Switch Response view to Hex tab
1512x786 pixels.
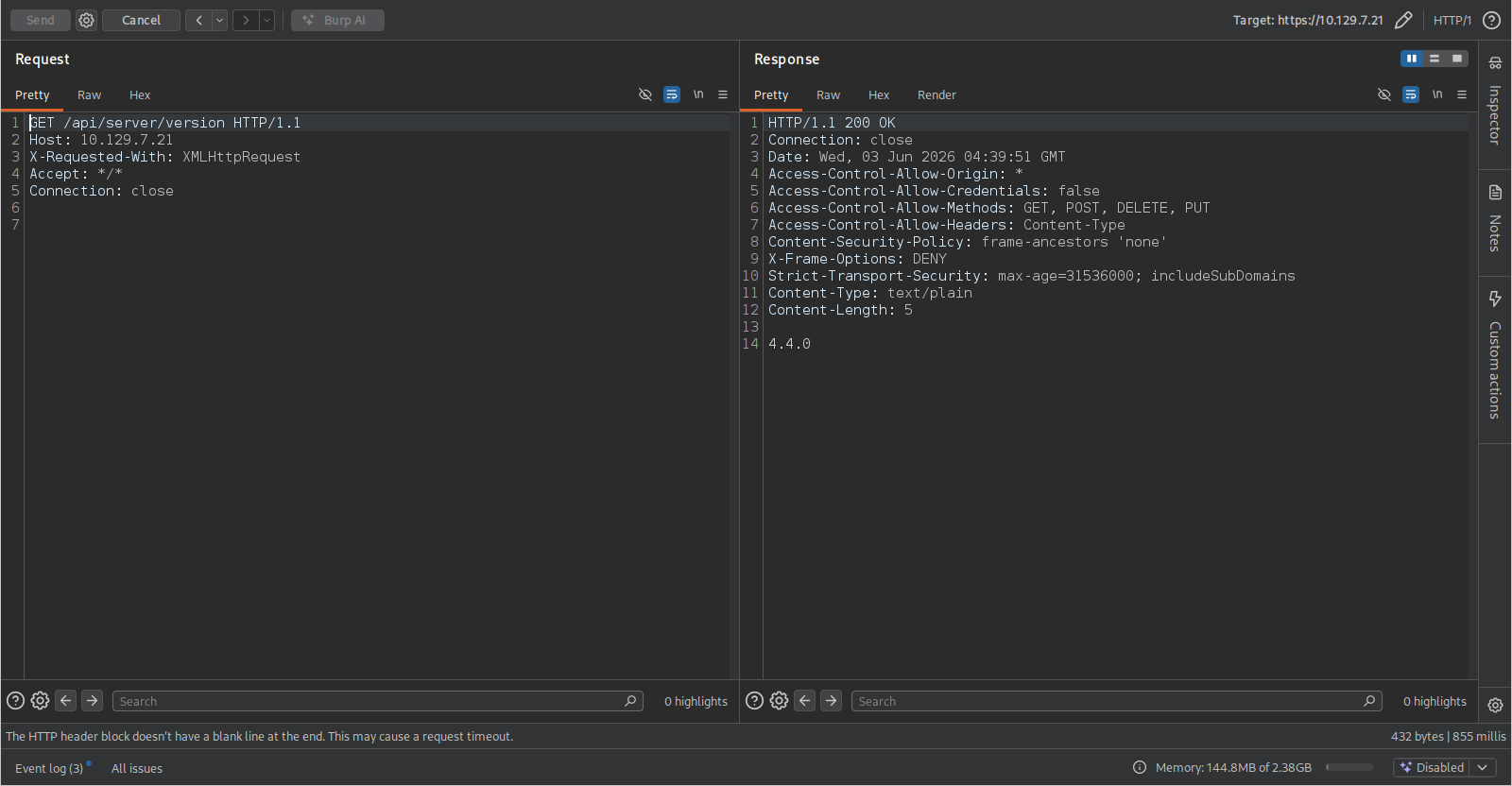[879, 94]
